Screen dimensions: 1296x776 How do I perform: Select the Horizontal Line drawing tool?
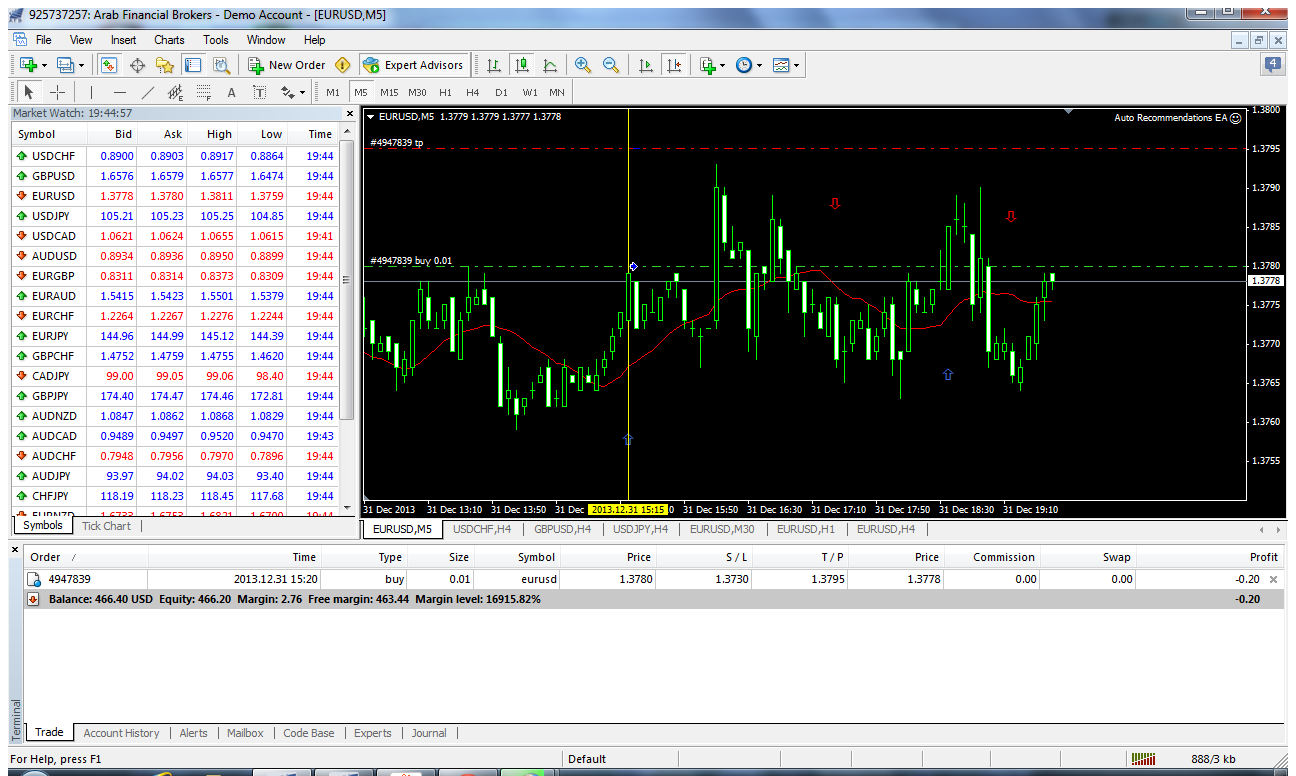click(120, 92)
